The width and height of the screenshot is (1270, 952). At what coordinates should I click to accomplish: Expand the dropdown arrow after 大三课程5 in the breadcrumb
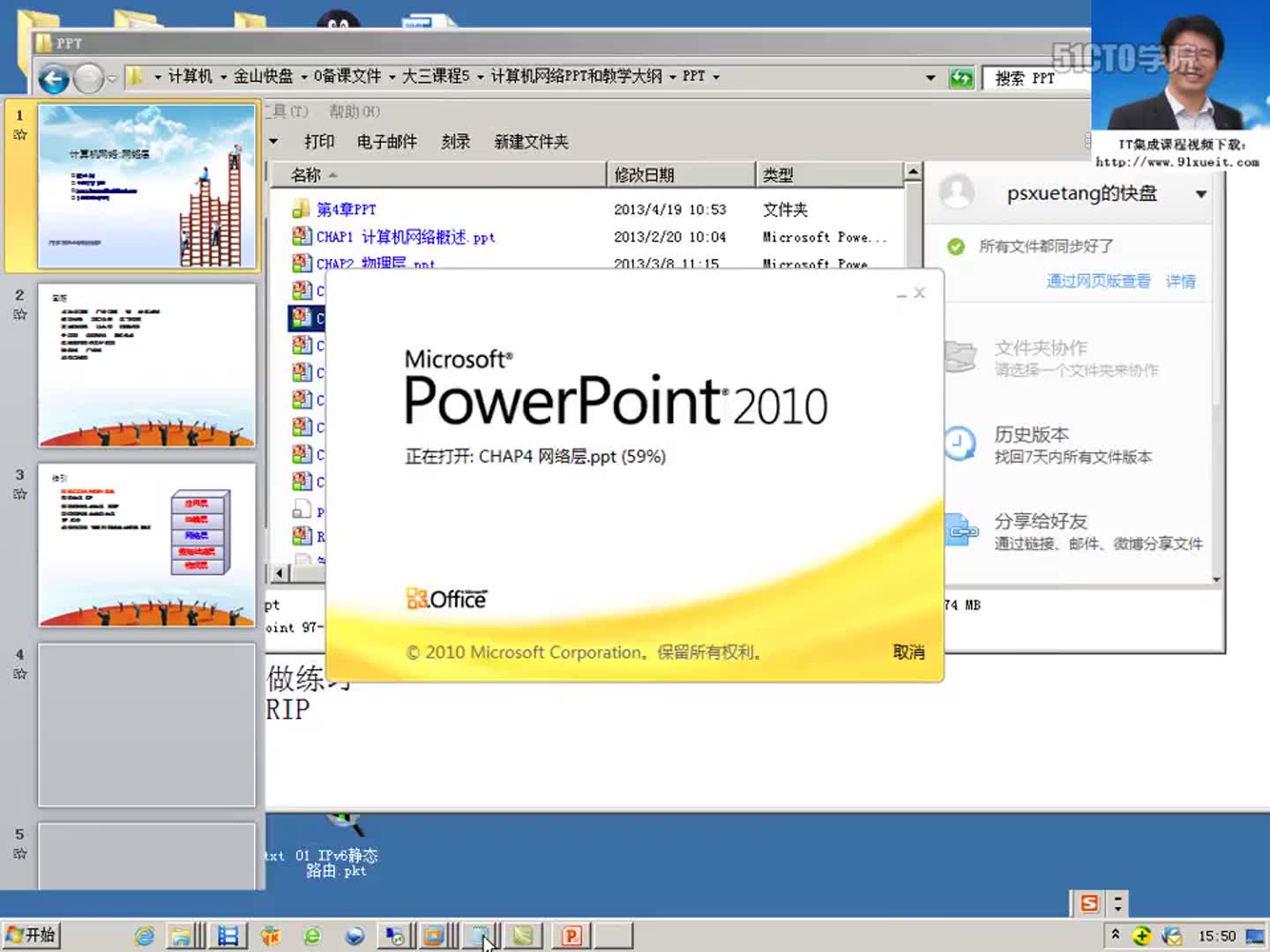[480, 78]
